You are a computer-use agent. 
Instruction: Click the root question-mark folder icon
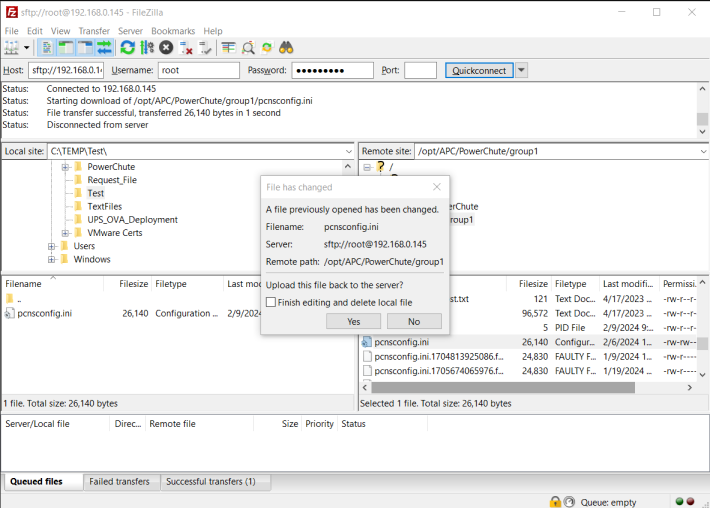click(x=381, y=167)
